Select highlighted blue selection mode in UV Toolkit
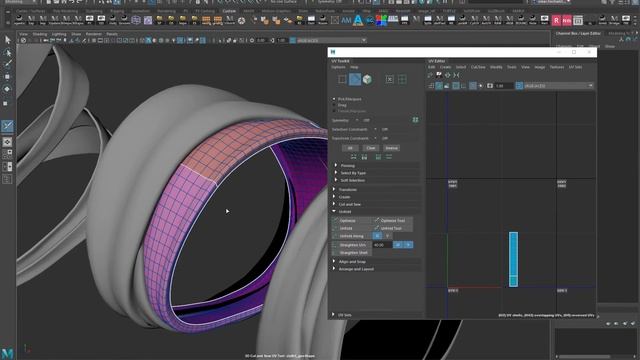The image size is (640, 360). point(355,79)
